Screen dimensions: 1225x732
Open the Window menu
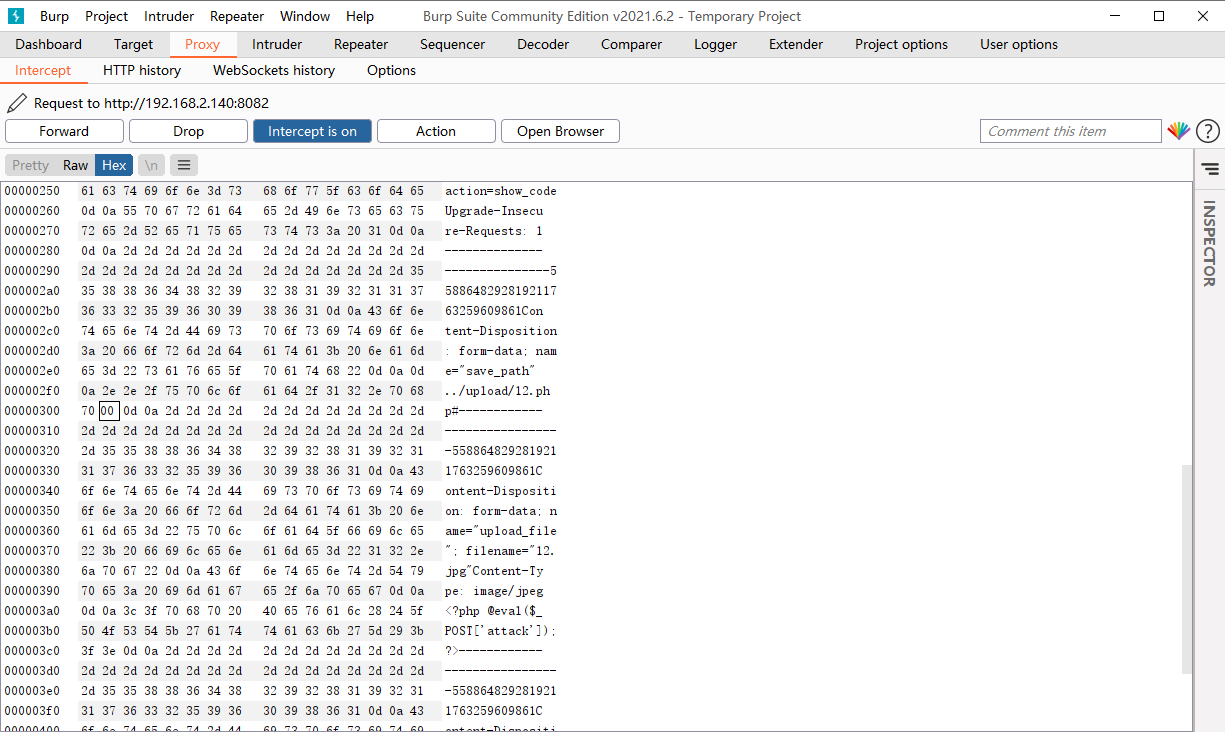coord(305,16)
